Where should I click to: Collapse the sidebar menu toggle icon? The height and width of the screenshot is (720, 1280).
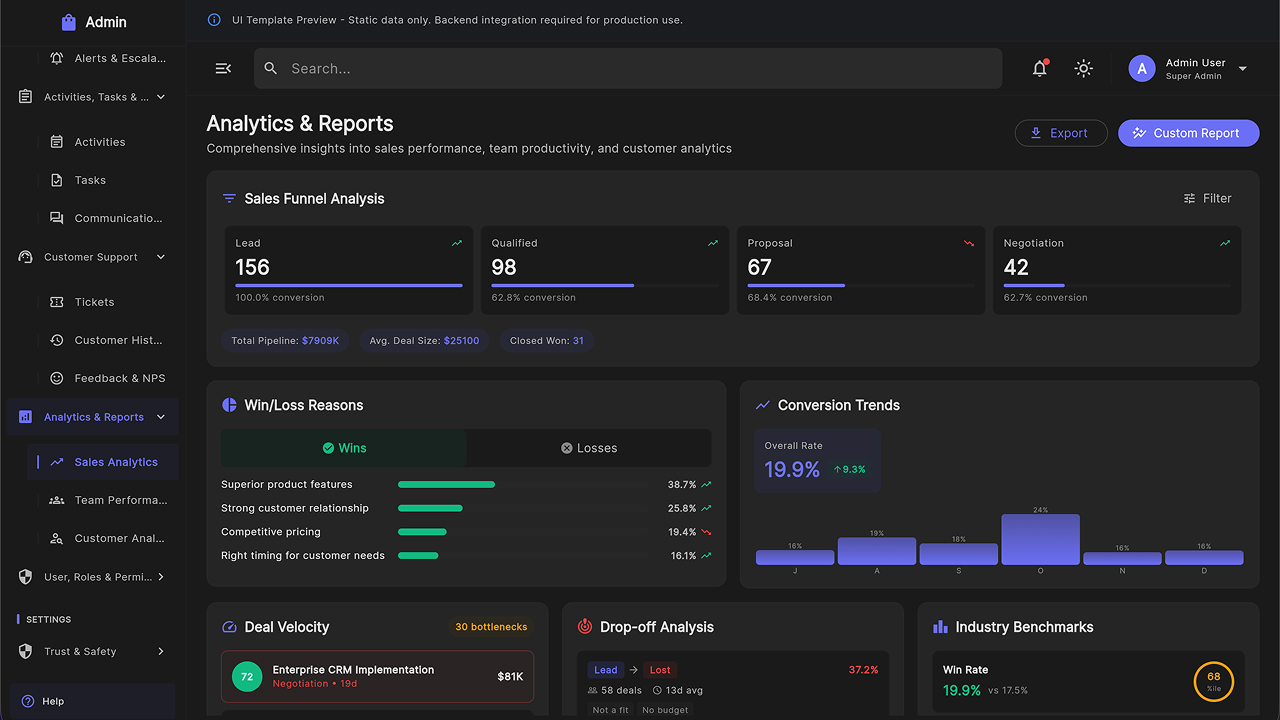pos(223,68)
